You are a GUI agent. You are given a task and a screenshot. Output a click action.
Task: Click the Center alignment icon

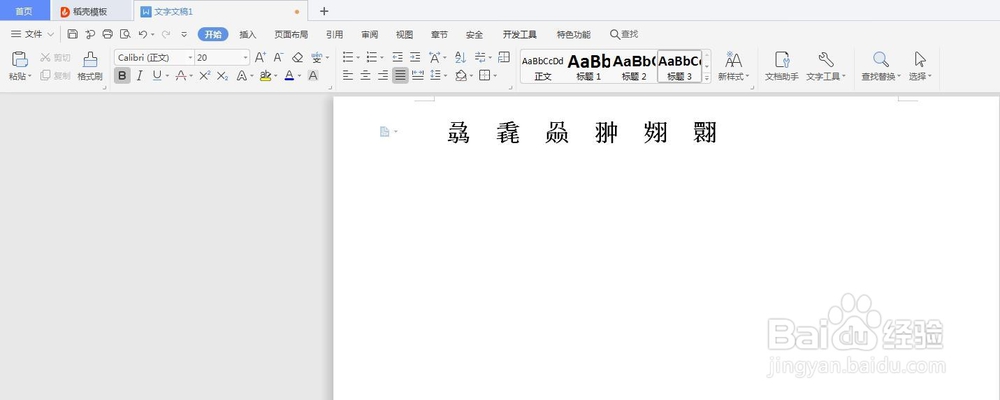point(365,75)
